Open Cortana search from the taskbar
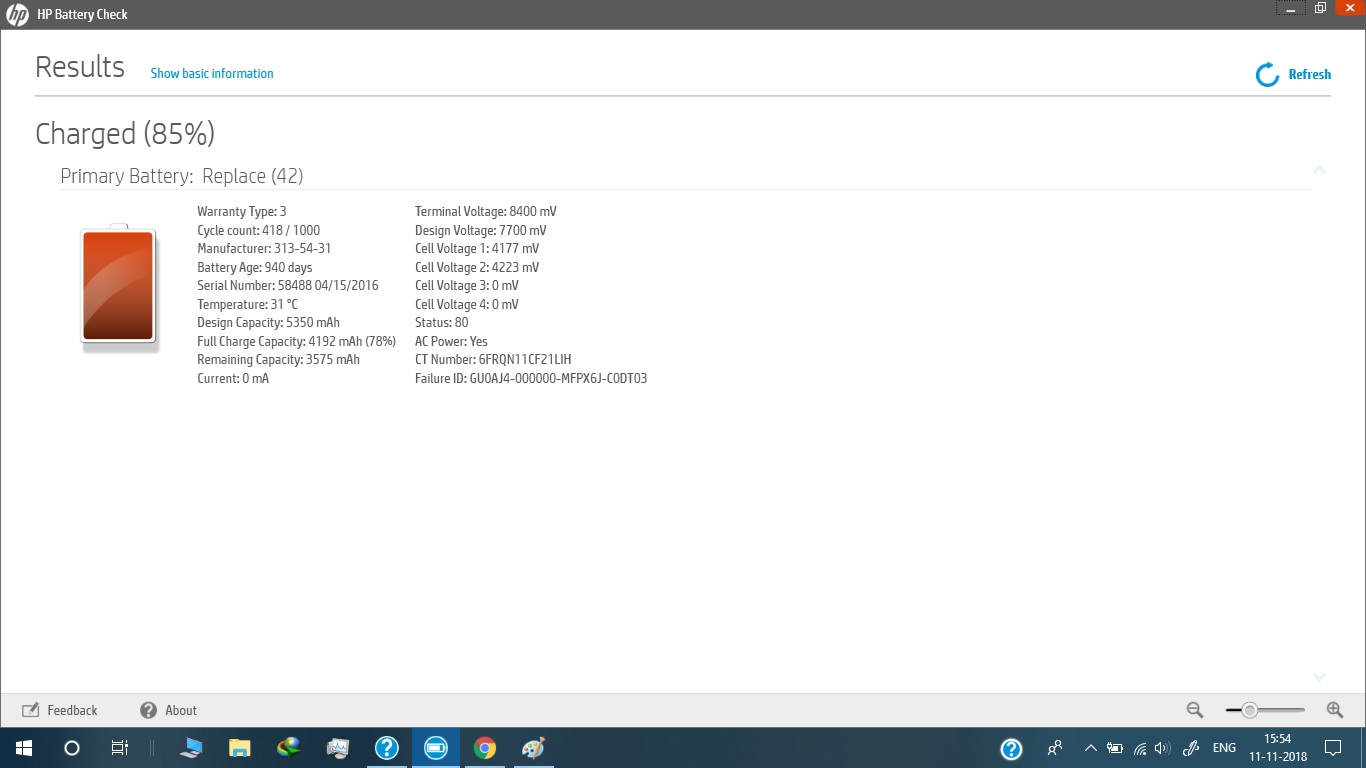The height and width of the screenshot is (768, 1366). [70, 747]
